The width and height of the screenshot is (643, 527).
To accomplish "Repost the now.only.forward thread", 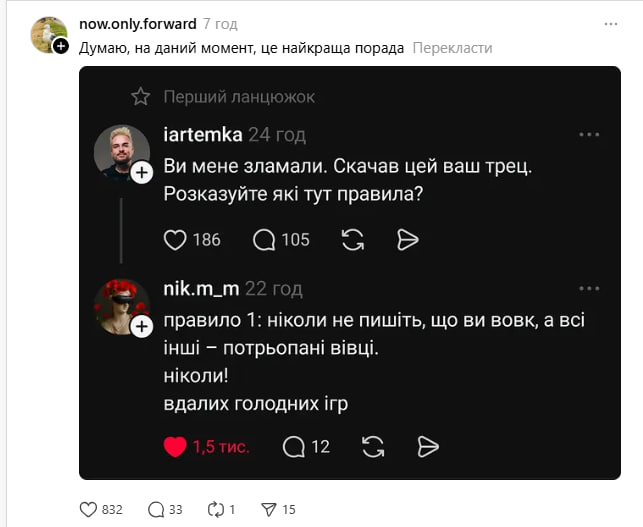I will [216, 509].
